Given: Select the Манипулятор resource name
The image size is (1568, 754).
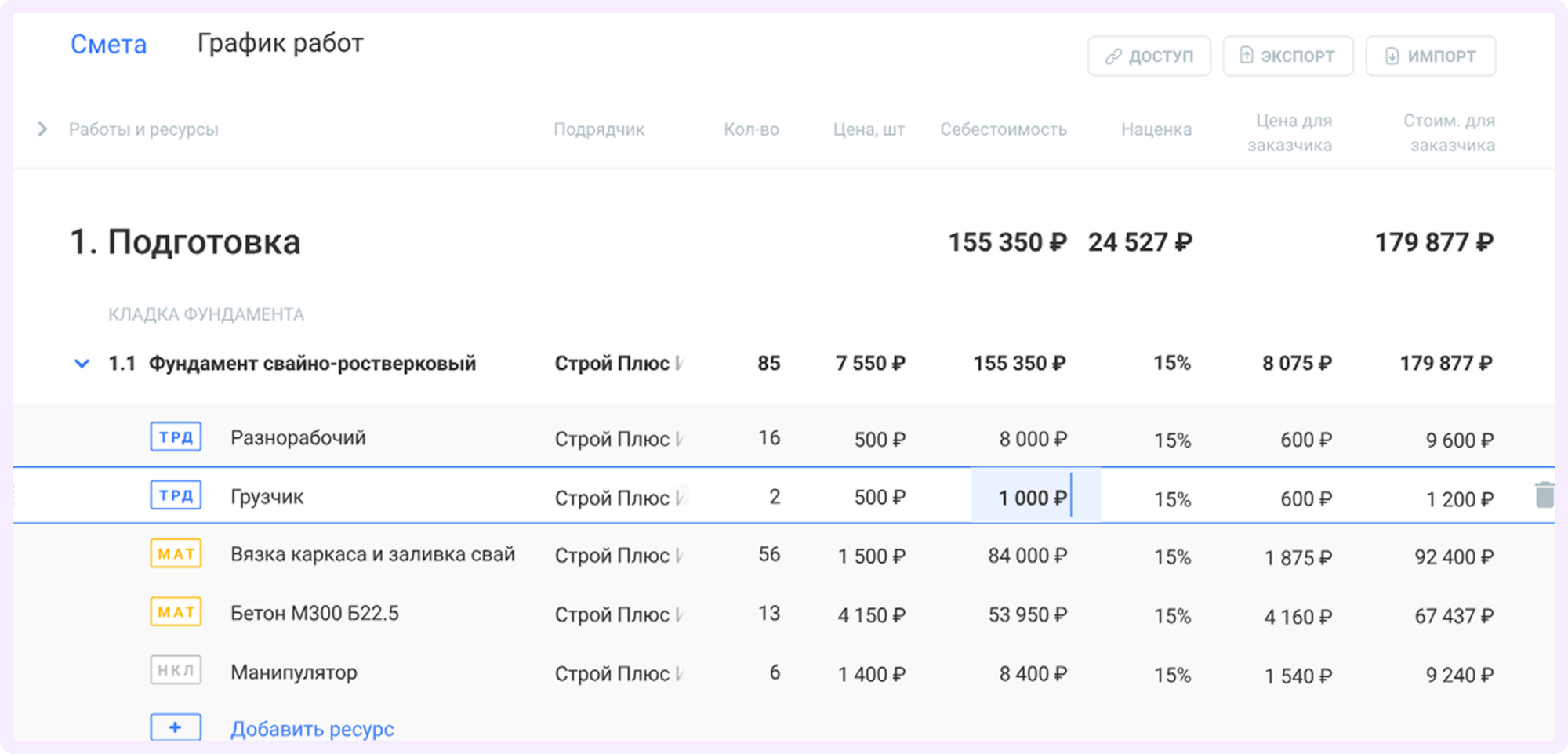Looking at the screenshot, I should pos(294,672).
